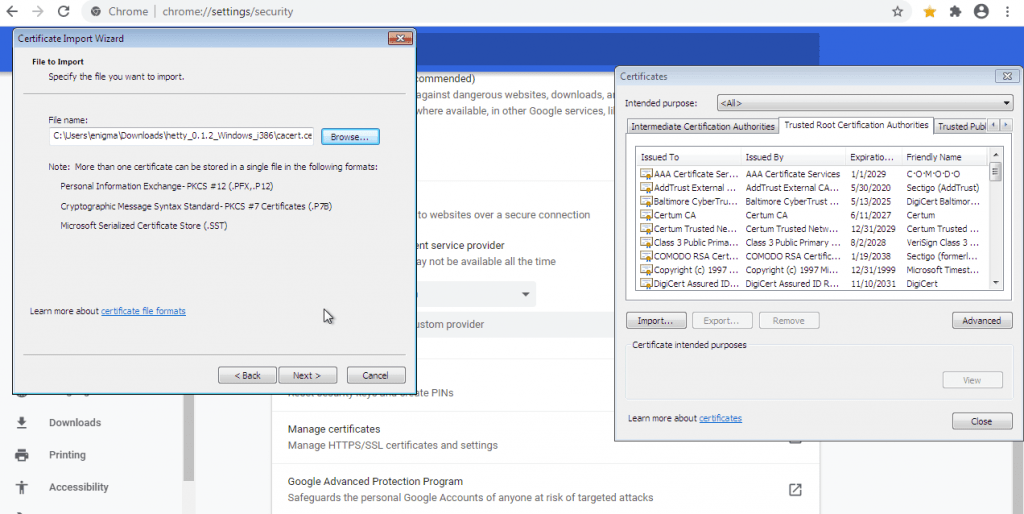Reload the page with the refresh icon
This screenshot has height=514, width=1024.
pyautogui.click(x=63, y=11)
